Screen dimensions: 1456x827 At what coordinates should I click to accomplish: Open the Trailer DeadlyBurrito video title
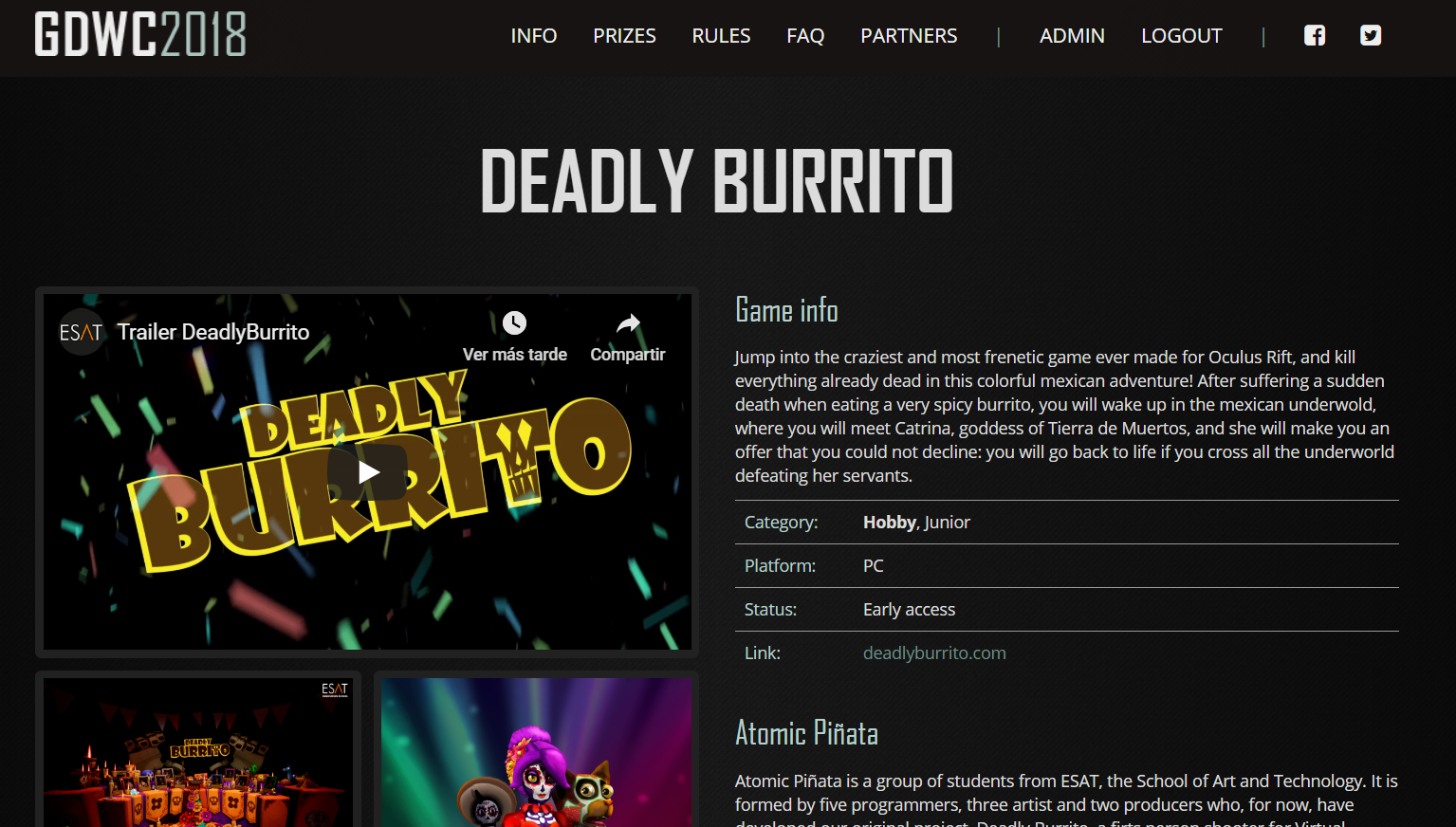pos(213,332)
